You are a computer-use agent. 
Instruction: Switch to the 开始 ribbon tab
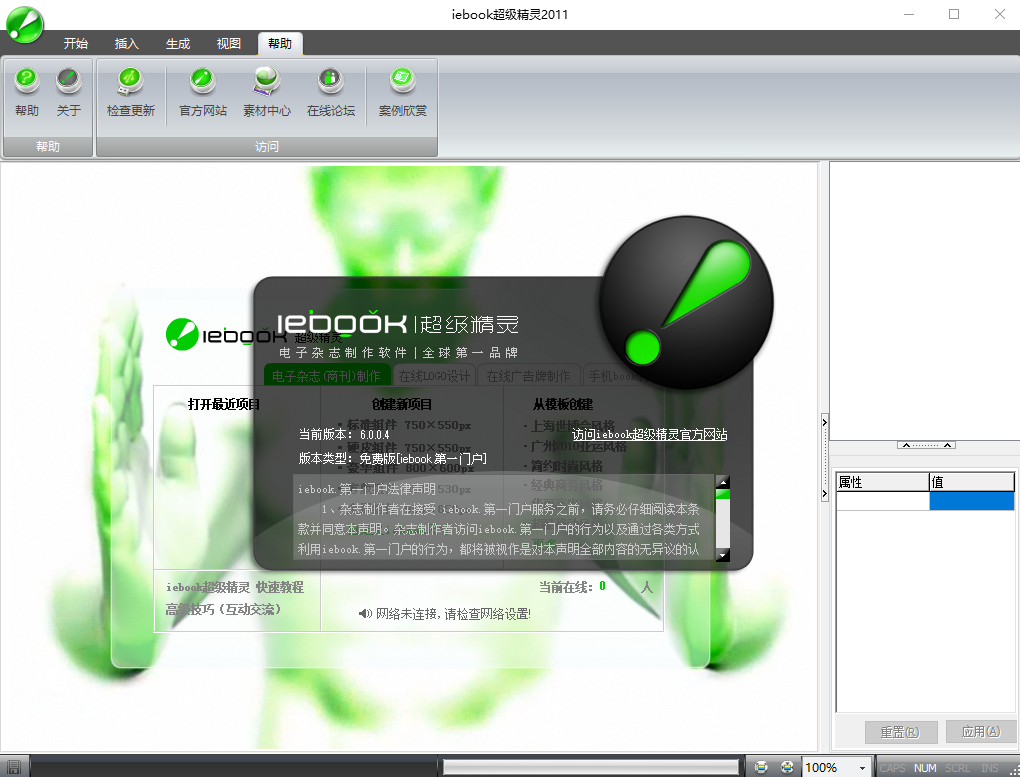[x=75, y=44]
